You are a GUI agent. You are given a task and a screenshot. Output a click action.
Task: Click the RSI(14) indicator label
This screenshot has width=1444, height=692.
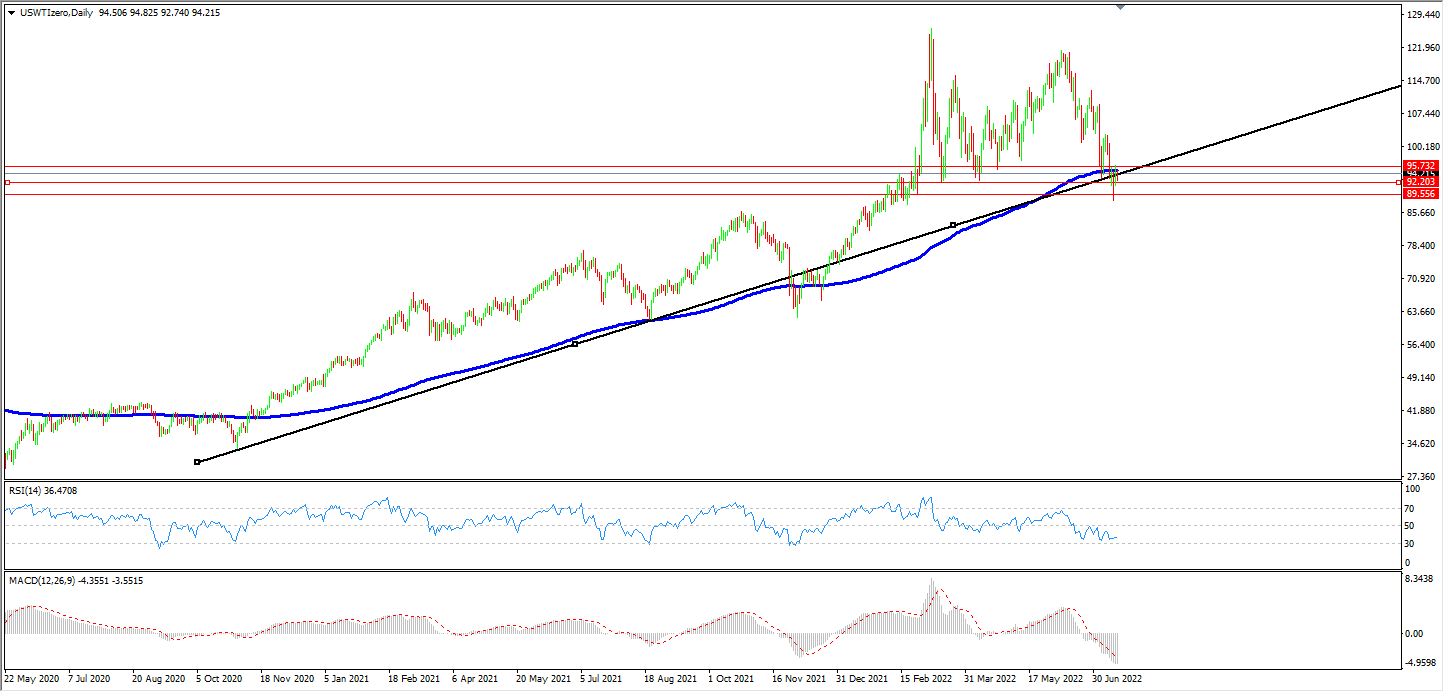click(42, 490)
